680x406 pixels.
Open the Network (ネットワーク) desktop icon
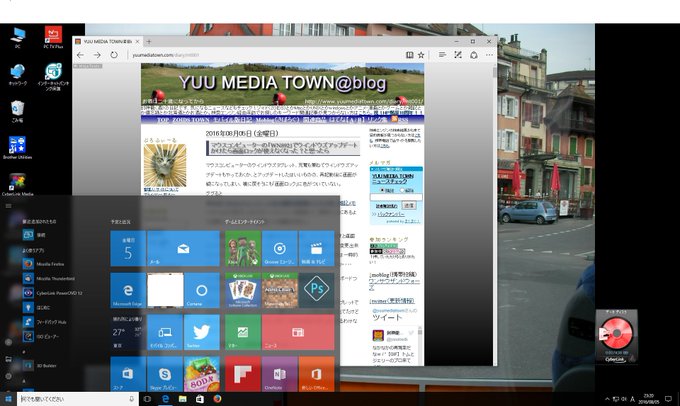(17, 75)
